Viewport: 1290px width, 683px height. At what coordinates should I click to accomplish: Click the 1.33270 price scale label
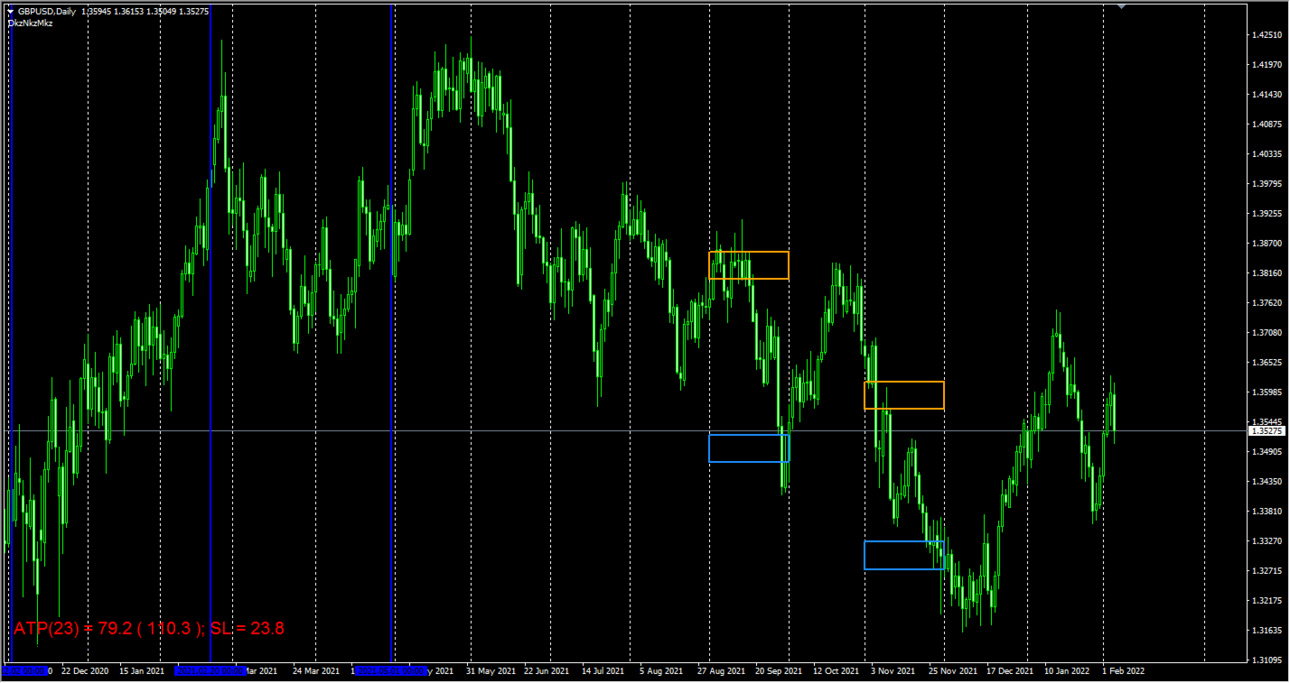[1267, 541]
